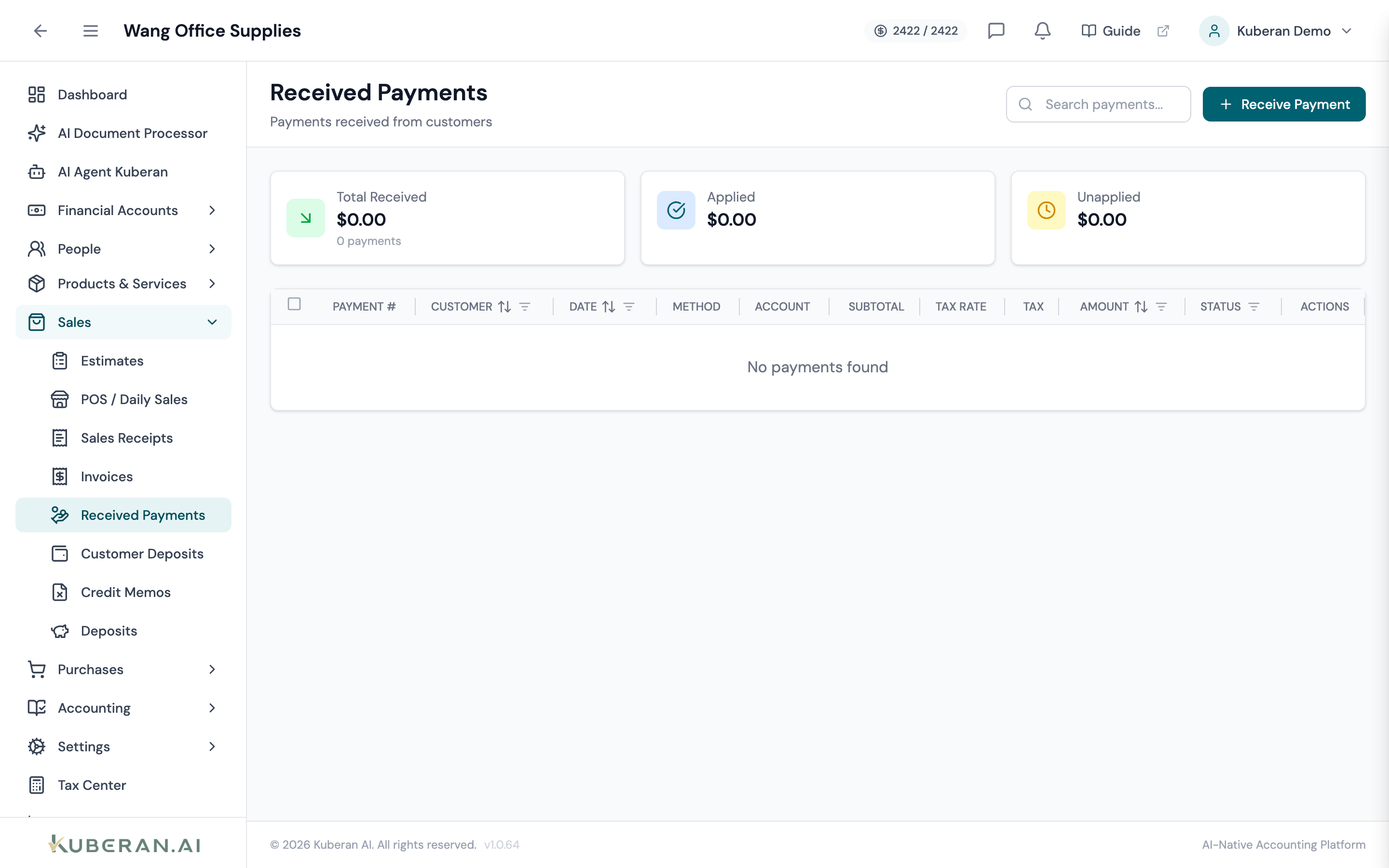
Task: Filter the Status column
Action: tap(1254, 307)
